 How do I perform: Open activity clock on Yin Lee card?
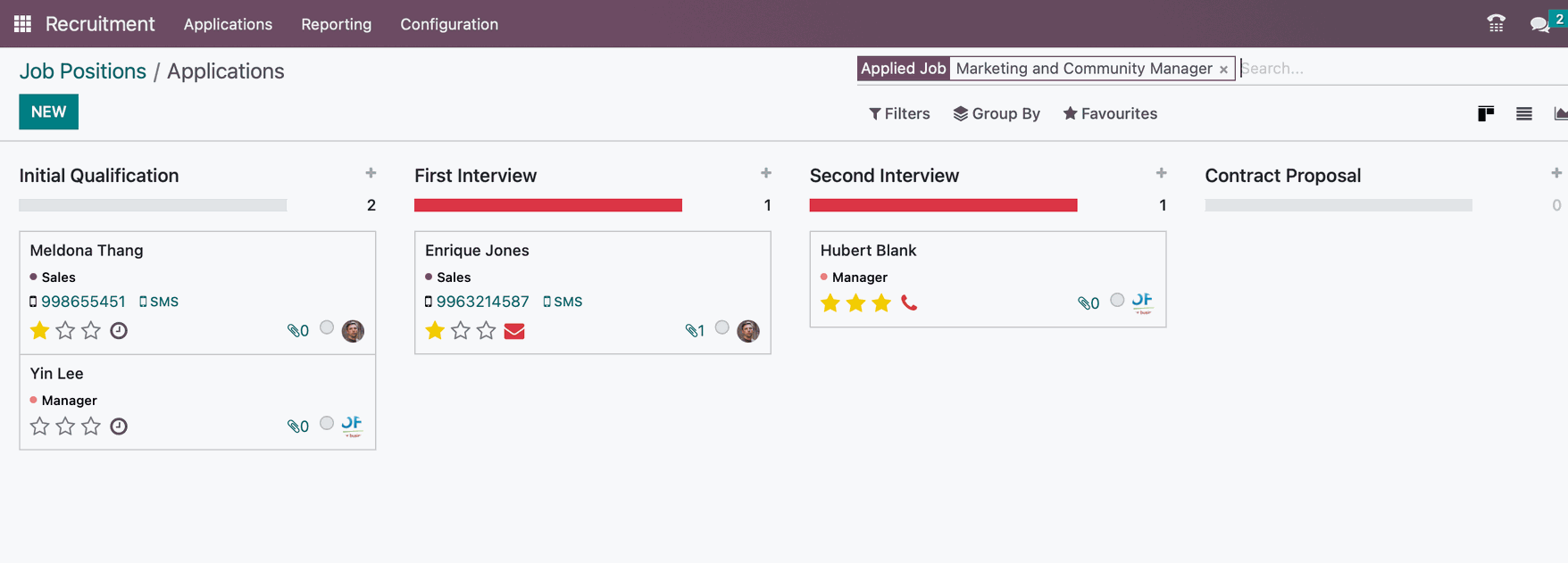(x=119, y=426)
